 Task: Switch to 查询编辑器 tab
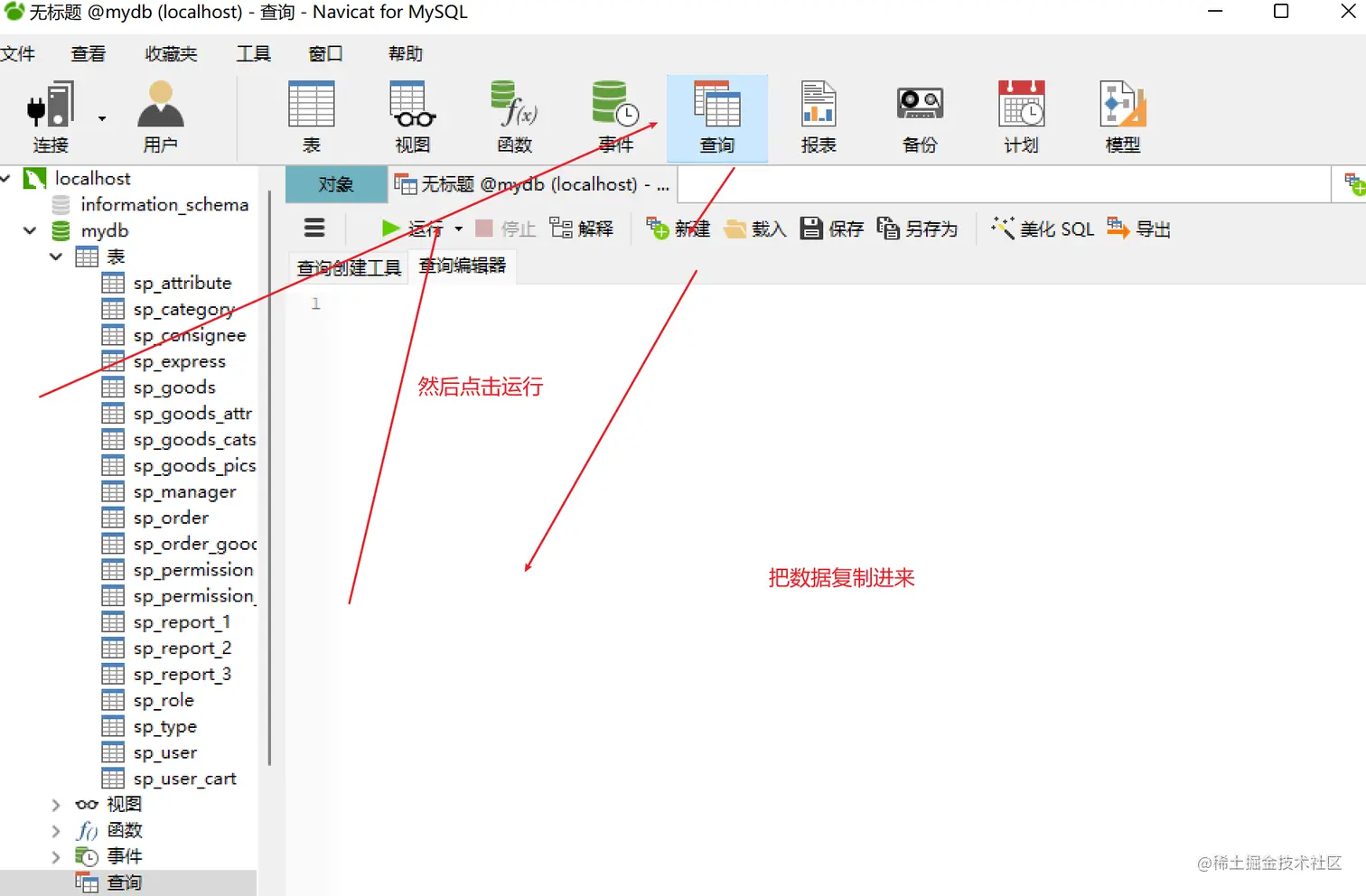pos(463,266)
